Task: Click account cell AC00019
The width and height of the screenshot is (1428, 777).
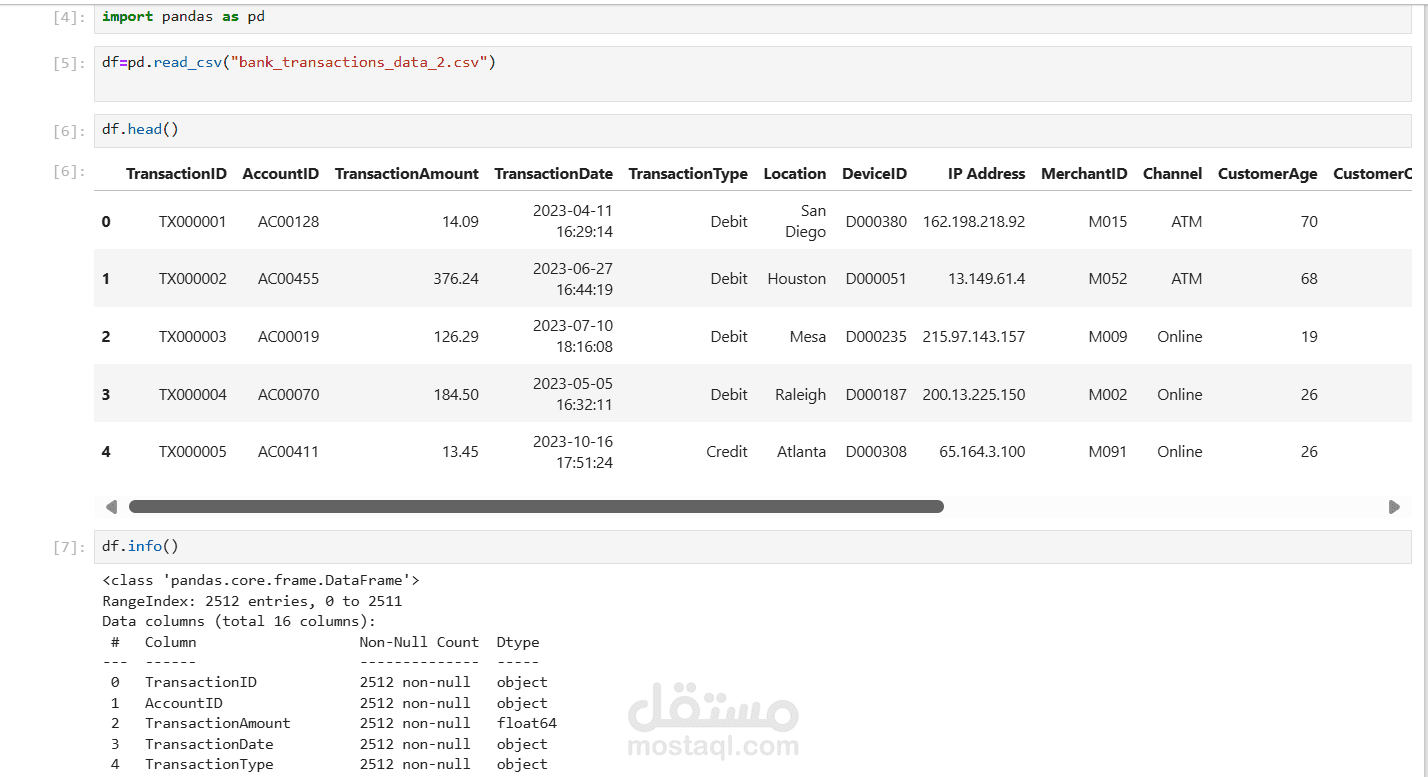Action: point(289,337)
